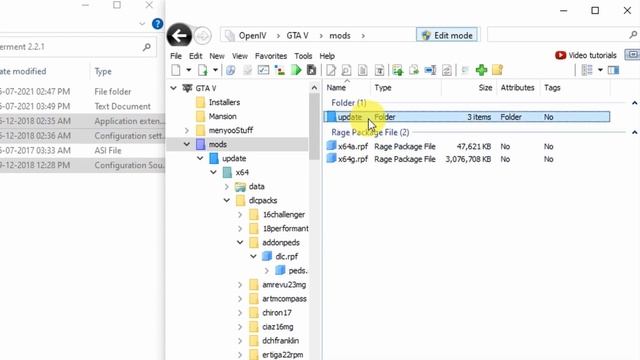Collapse the dlcpacks tree folder
640x360 pixels.
(x=227, y=200)
